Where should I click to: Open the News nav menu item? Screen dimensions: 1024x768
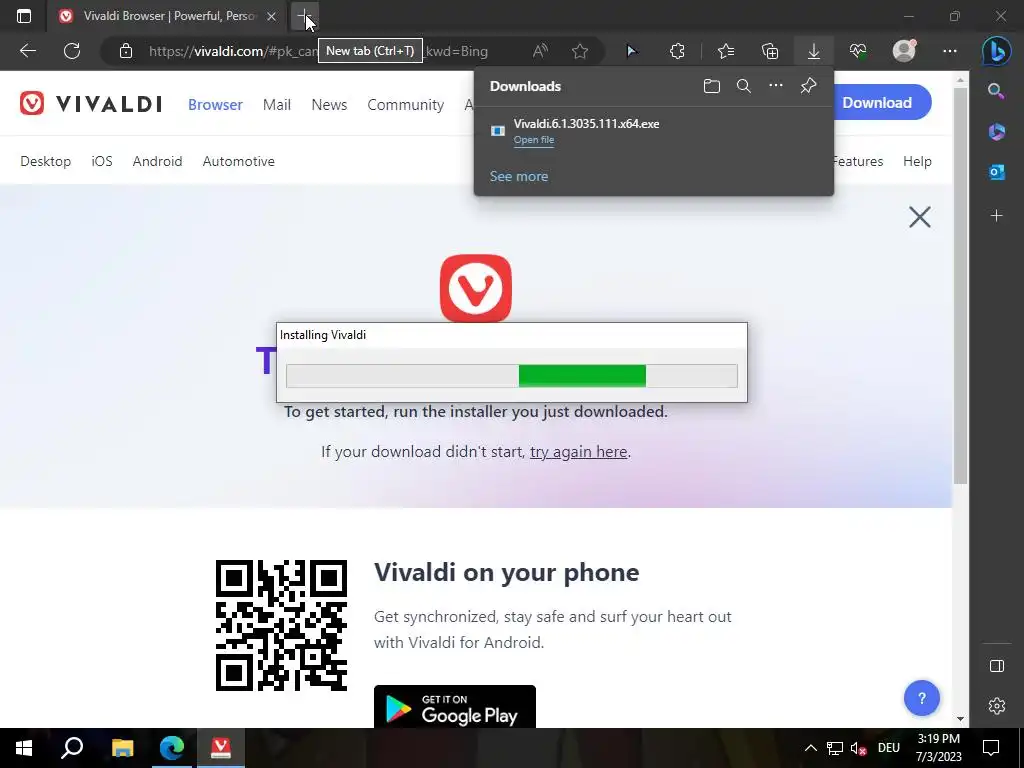(x=329, y=104)
